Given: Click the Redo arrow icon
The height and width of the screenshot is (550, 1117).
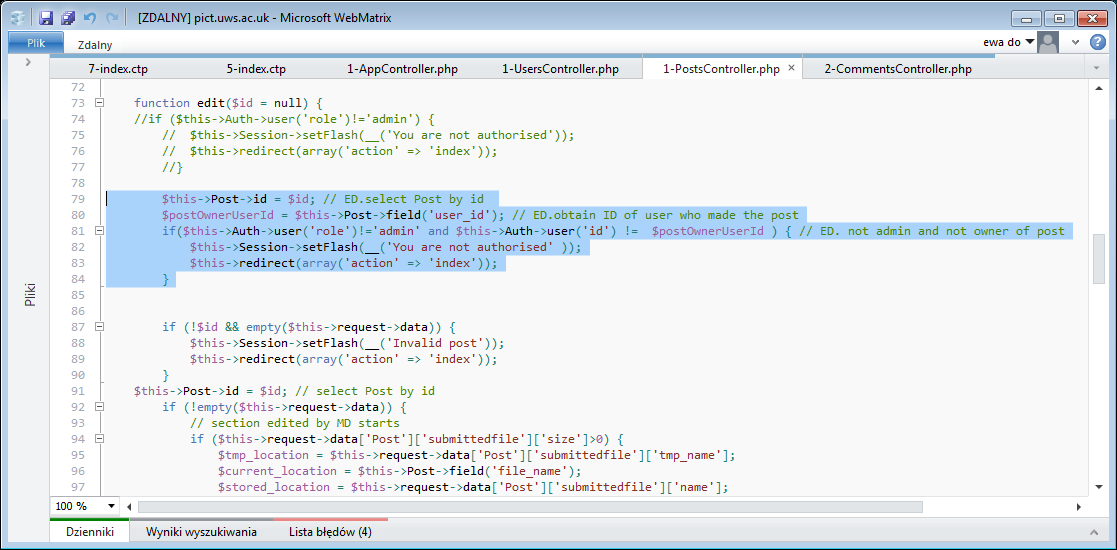Looking at the screenshot, I should click(x=112, y=17).
